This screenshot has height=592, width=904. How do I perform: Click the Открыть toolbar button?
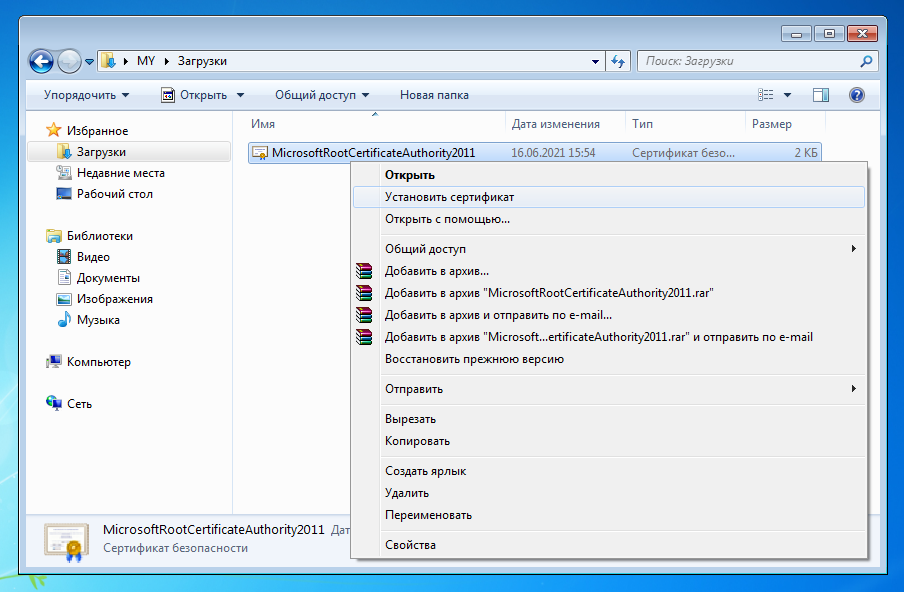click(194, 95)
